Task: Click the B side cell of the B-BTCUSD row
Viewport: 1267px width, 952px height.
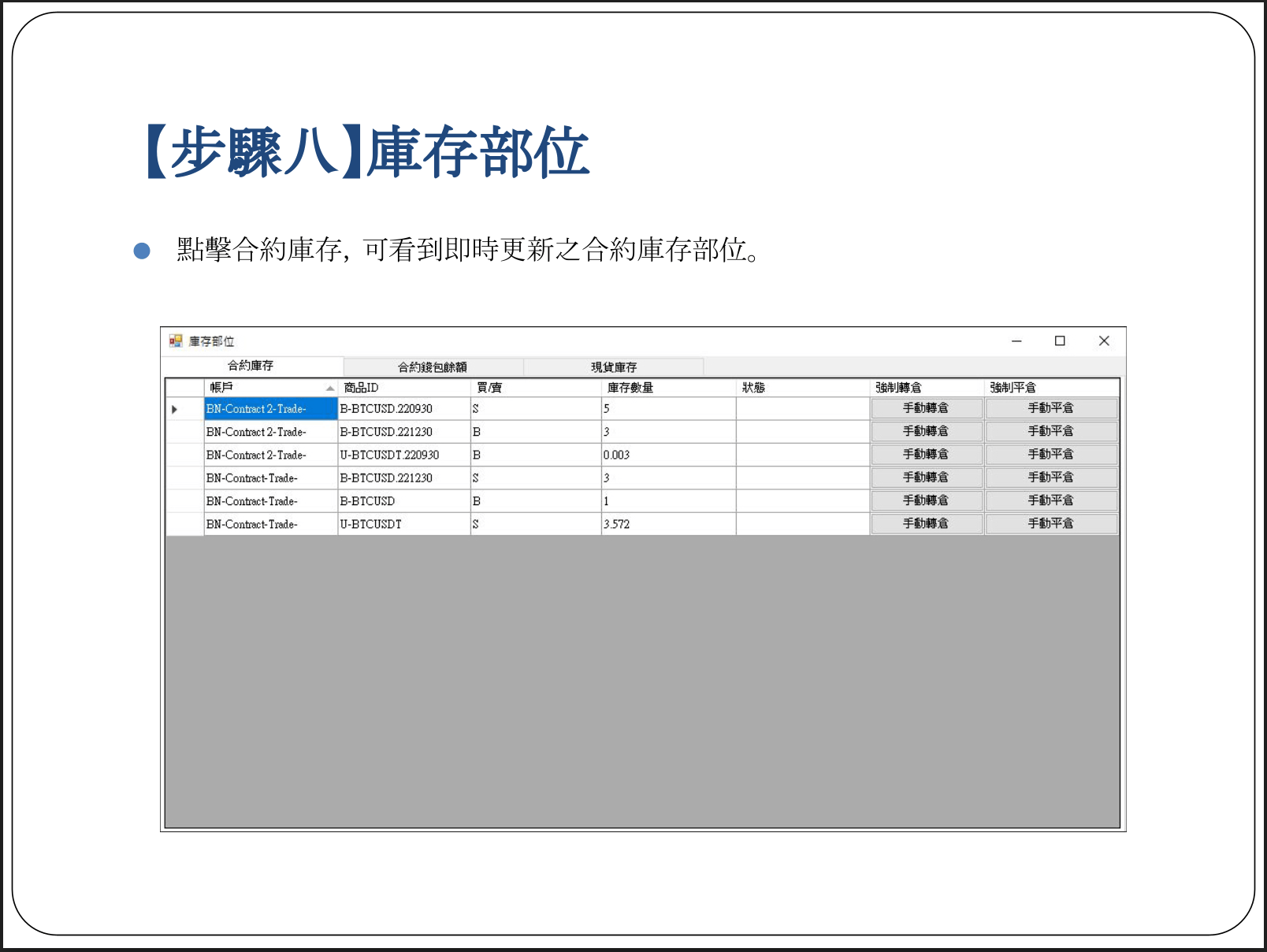Action: tap(536, 501)
